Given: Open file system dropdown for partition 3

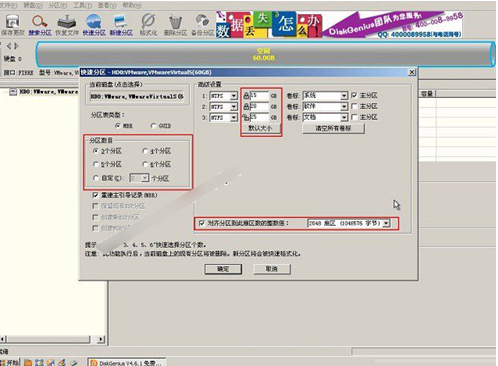Looking at the screenshot, I should (x=234, y=117).
